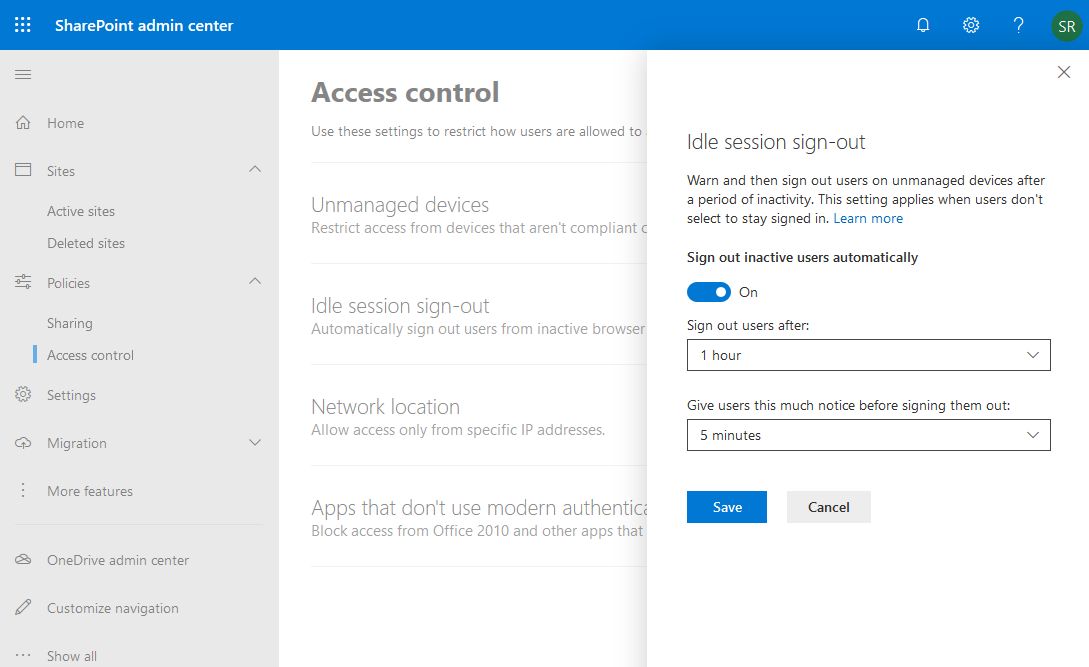Open the notice-before-signing-out dropdown

coord(868,435)
